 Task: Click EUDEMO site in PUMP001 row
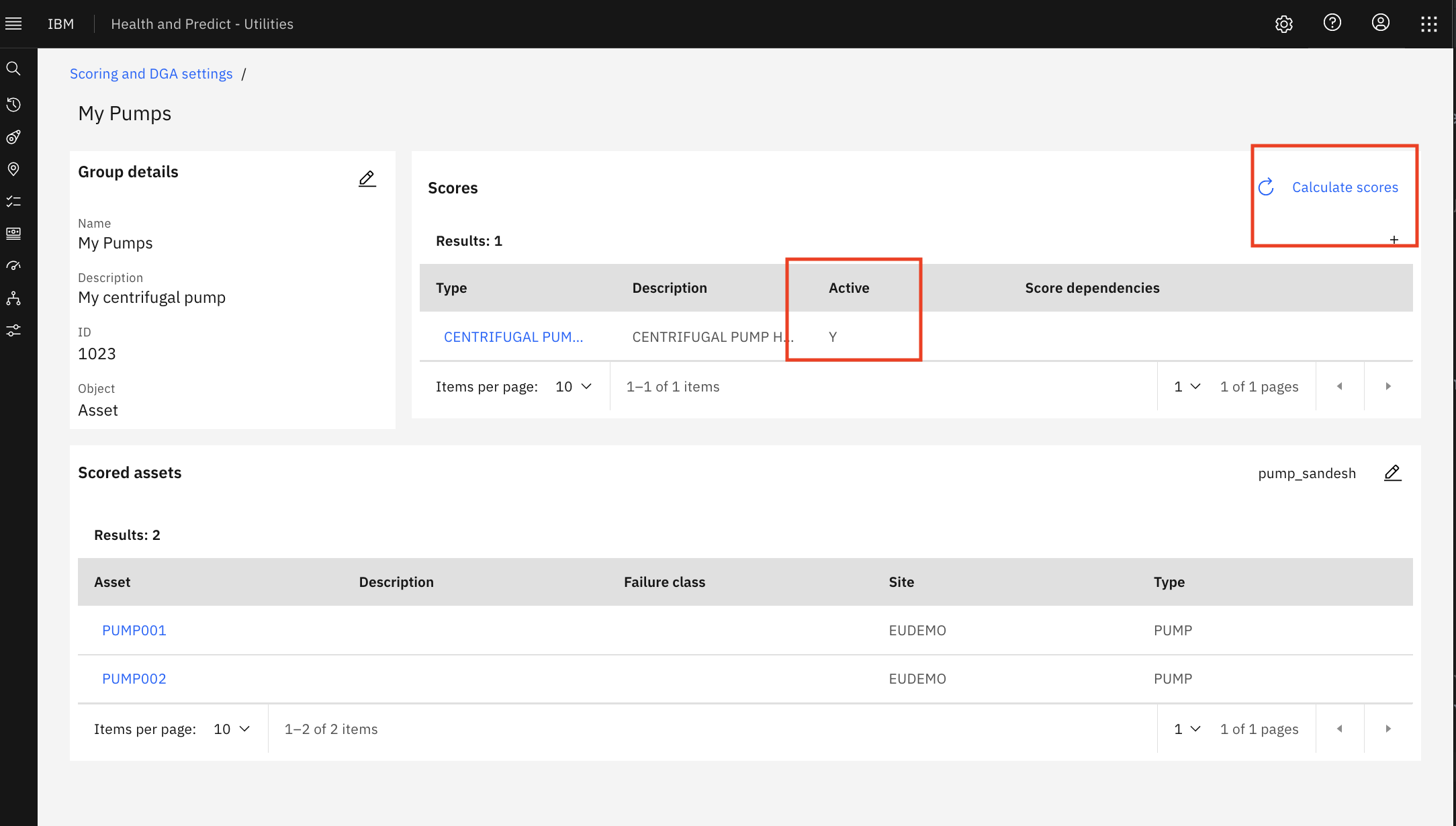[x=917, y=631]
